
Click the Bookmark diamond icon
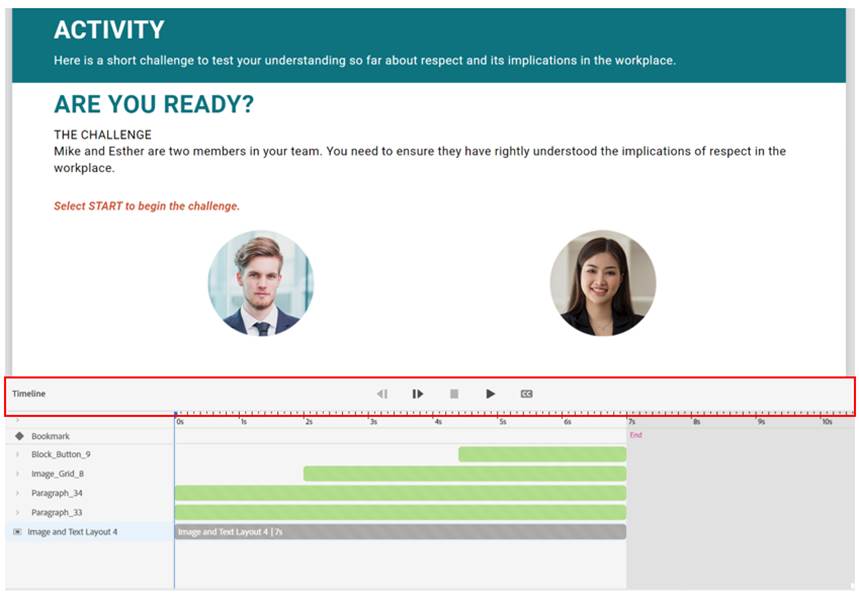point(19,436)
